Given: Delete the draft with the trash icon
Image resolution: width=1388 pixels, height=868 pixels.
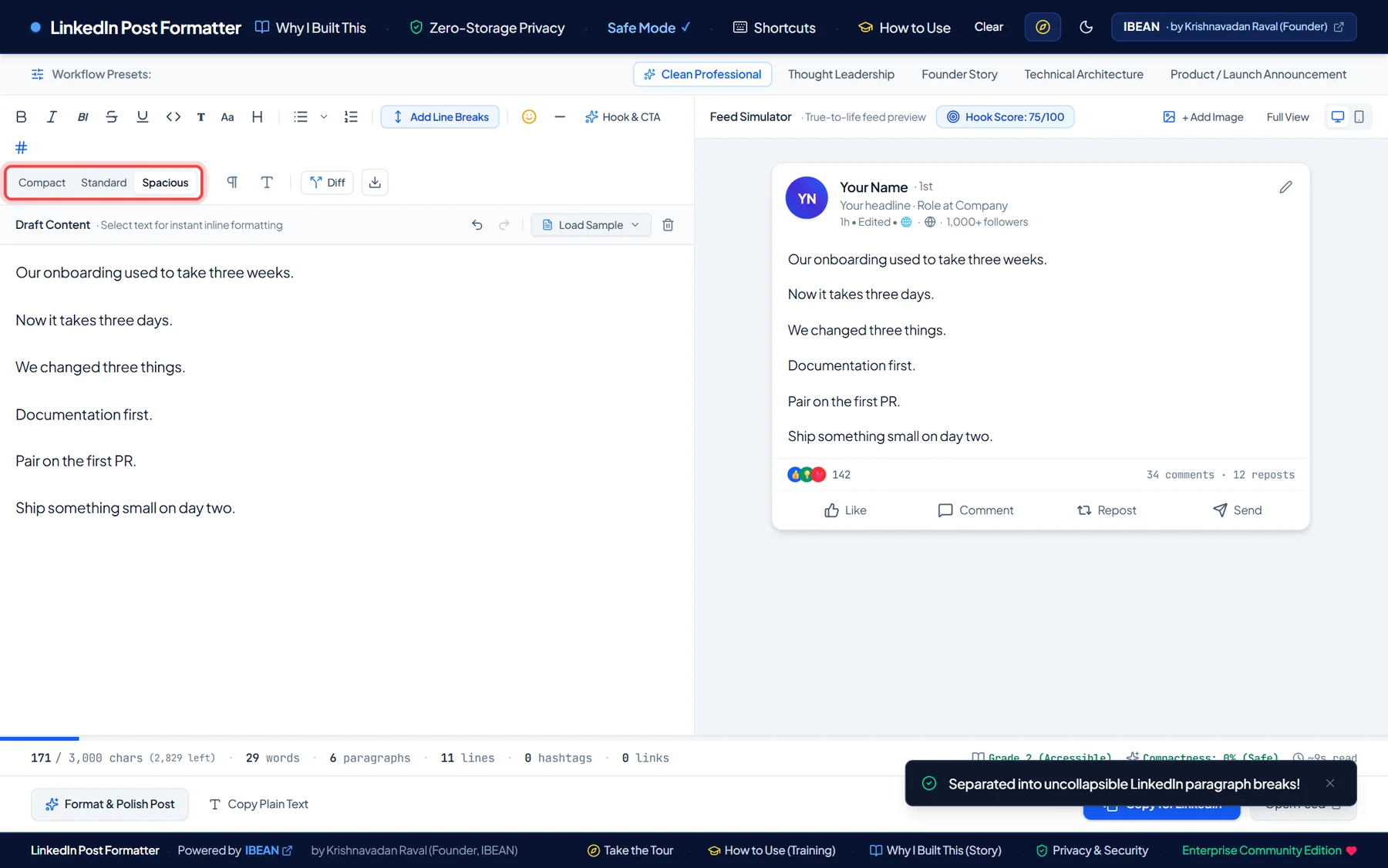Looking at the screenshot, I should (x=669, y=225).
